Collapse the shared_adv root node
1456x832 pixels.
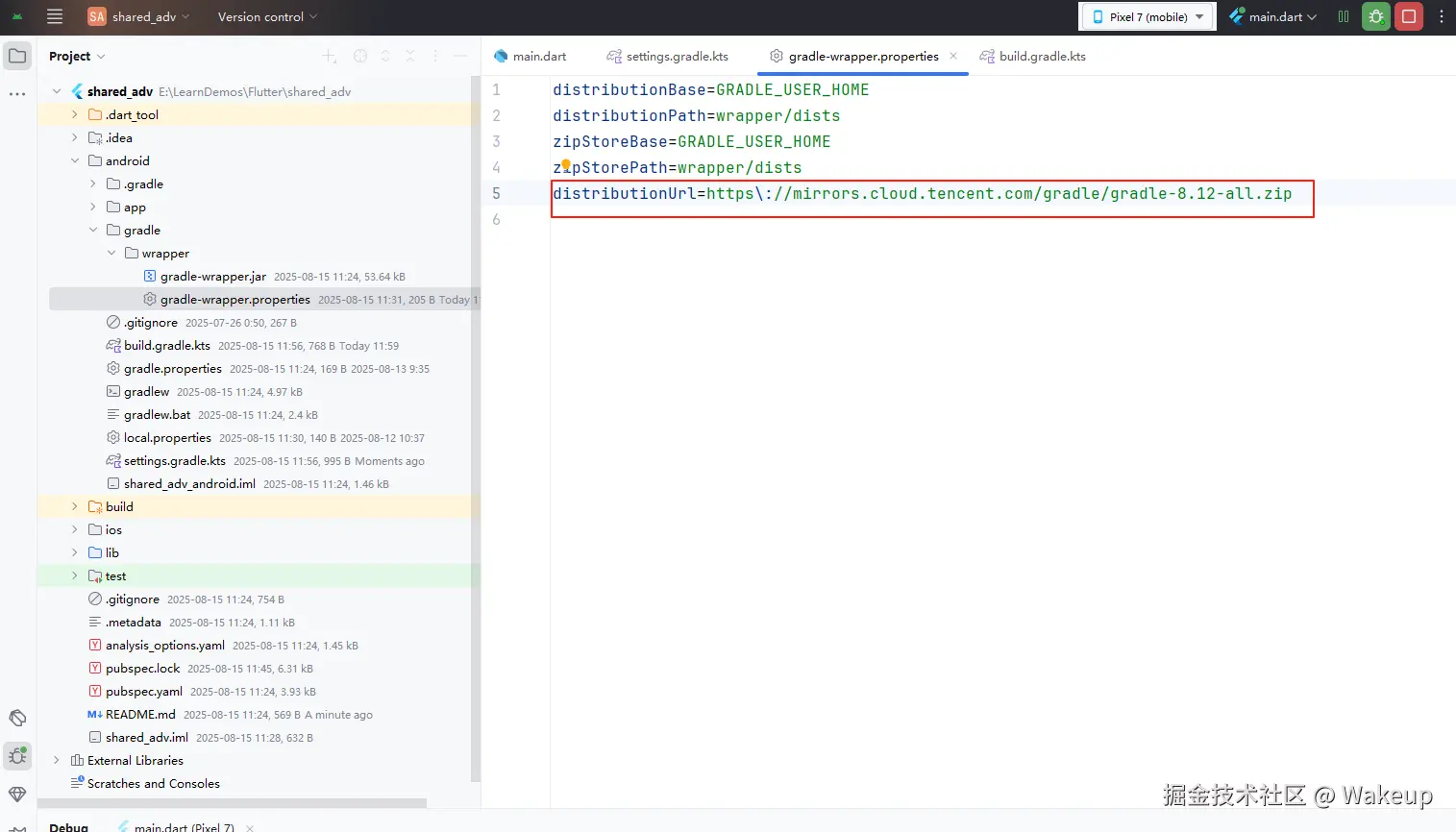coord(57,91)
